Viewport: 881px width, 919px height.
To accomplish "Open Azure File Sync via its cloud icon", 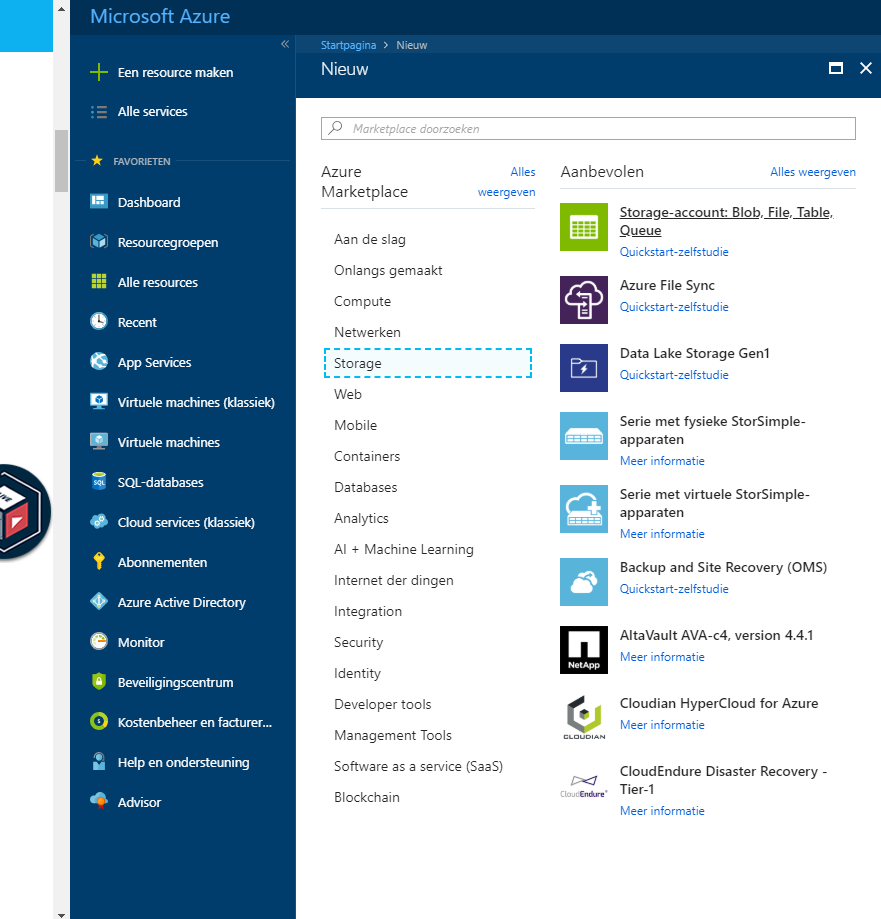I will (584, 299).
